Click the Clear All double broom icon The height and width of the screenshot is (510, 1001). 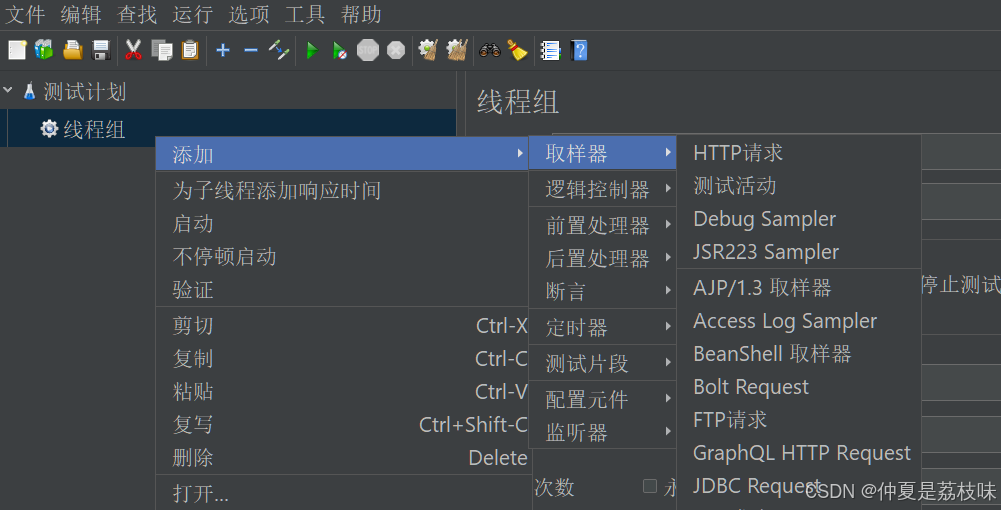coord(457,50)
